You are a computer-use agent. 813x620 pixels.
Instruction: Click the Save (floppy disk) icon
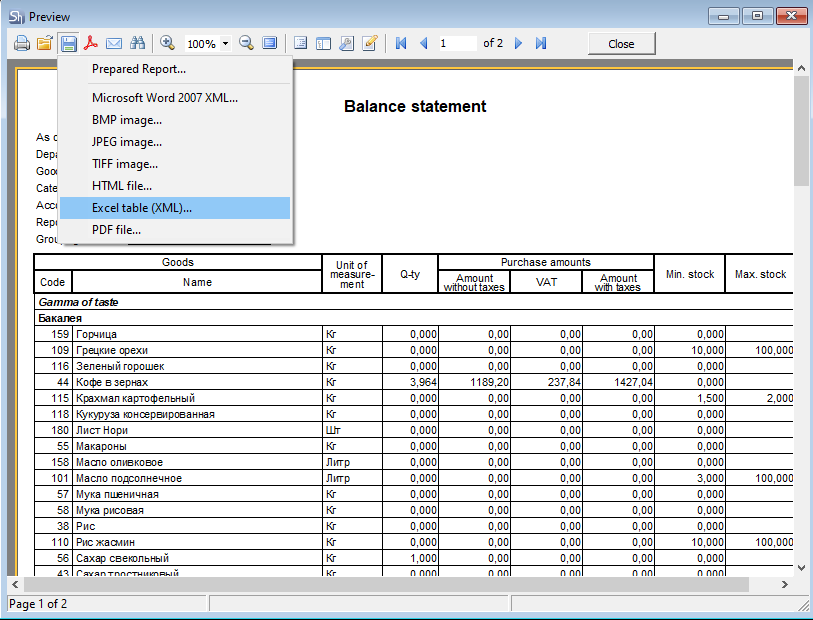click(69, 43)
